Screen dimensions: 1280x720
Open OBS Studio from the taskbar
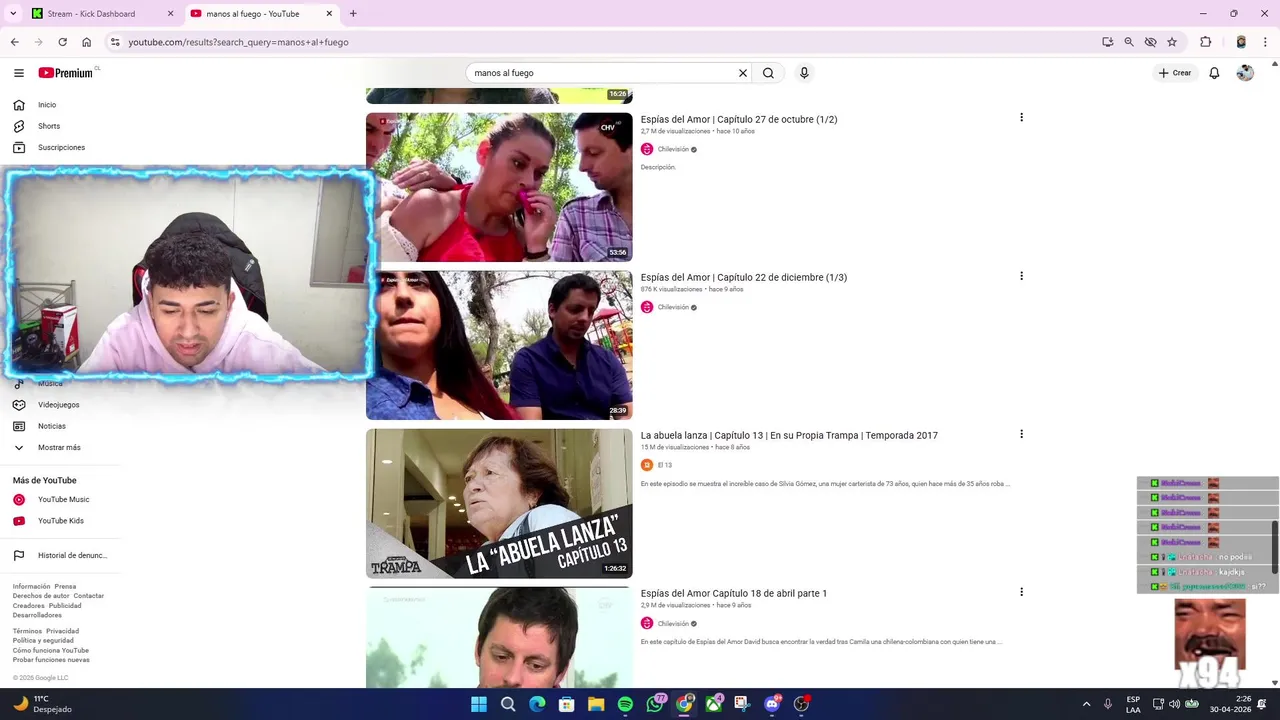tap(801, 704)
